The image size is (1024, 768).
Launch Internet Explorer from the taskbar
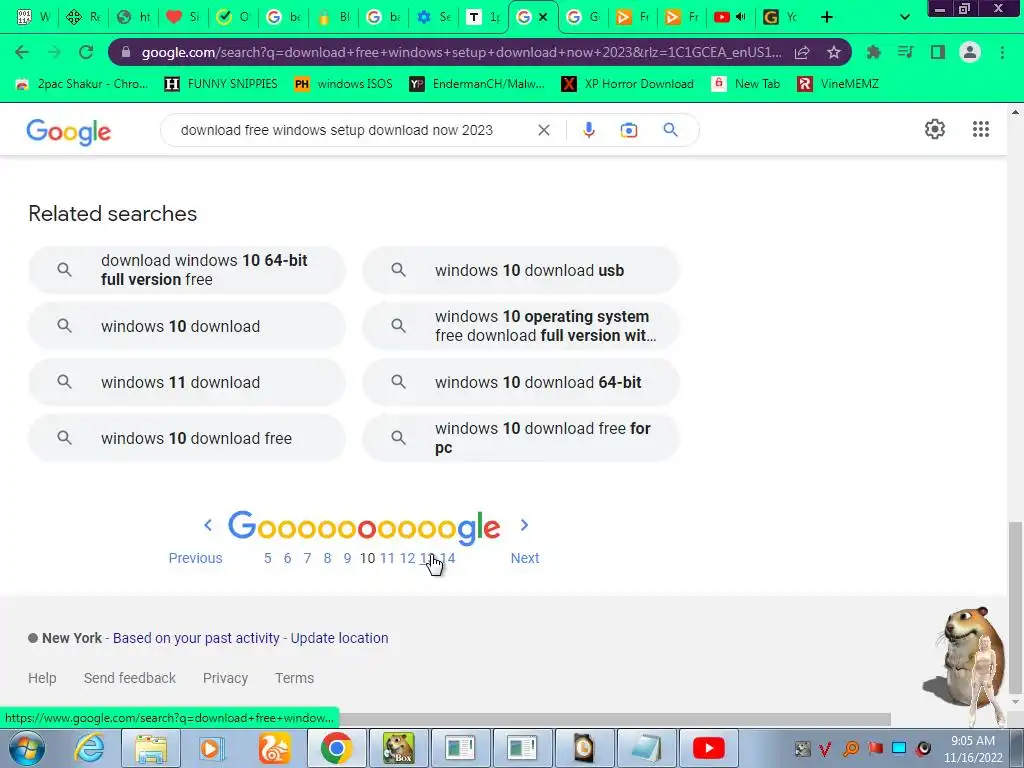[x=89, y=748]
